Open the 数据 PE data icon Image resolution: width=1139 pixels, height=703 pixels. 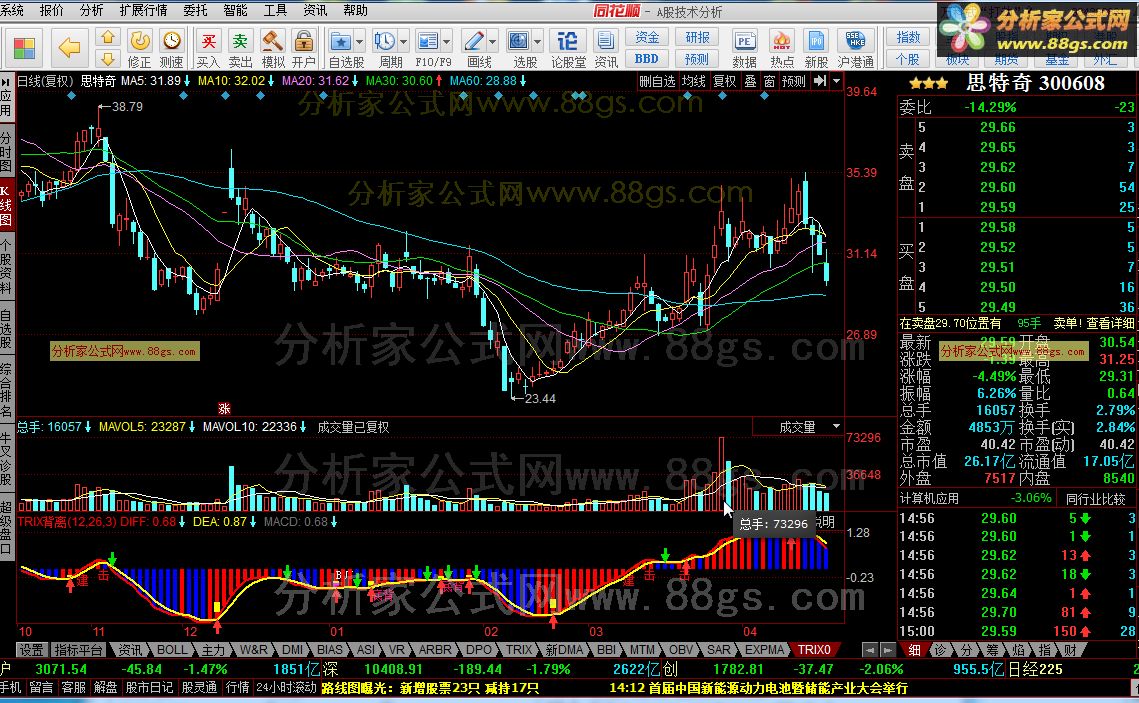tap(745, 48)
